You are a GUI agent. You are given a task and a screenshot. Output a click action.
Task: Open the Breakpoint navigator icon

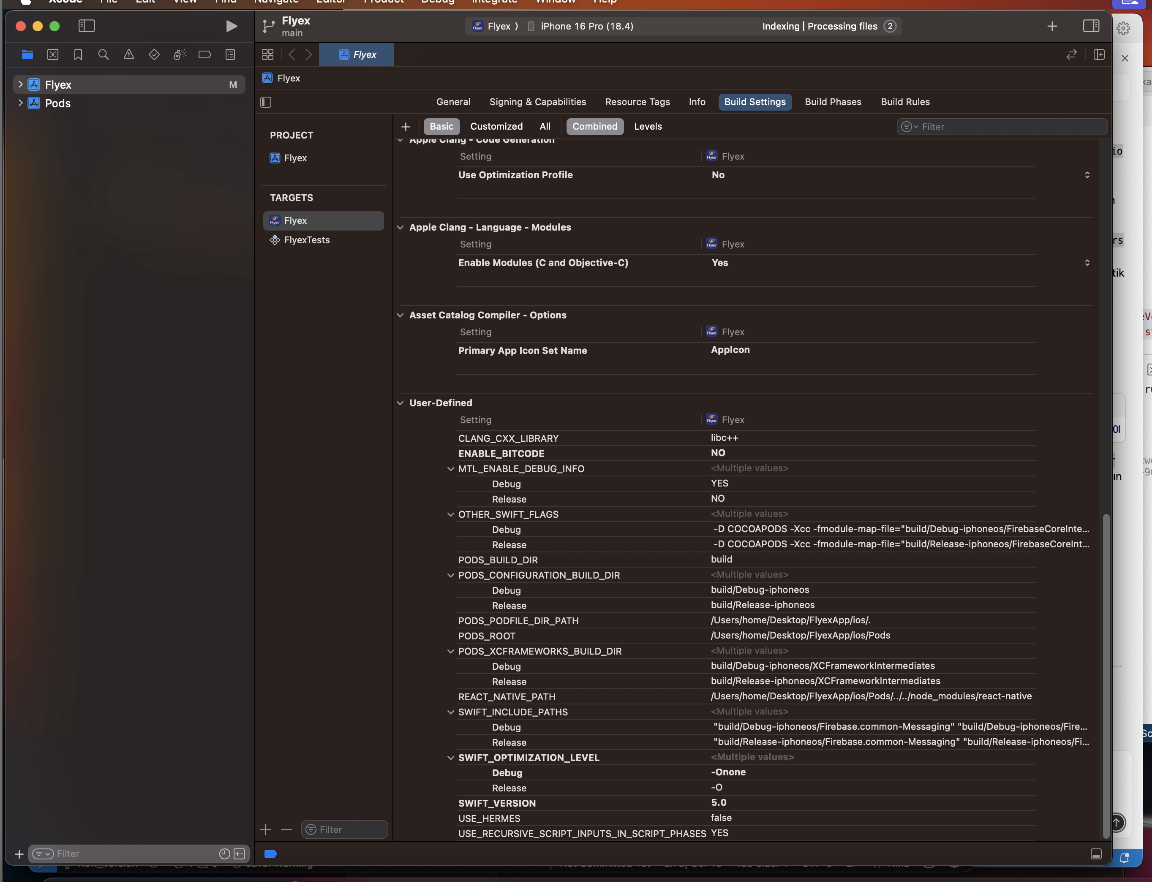205,55
